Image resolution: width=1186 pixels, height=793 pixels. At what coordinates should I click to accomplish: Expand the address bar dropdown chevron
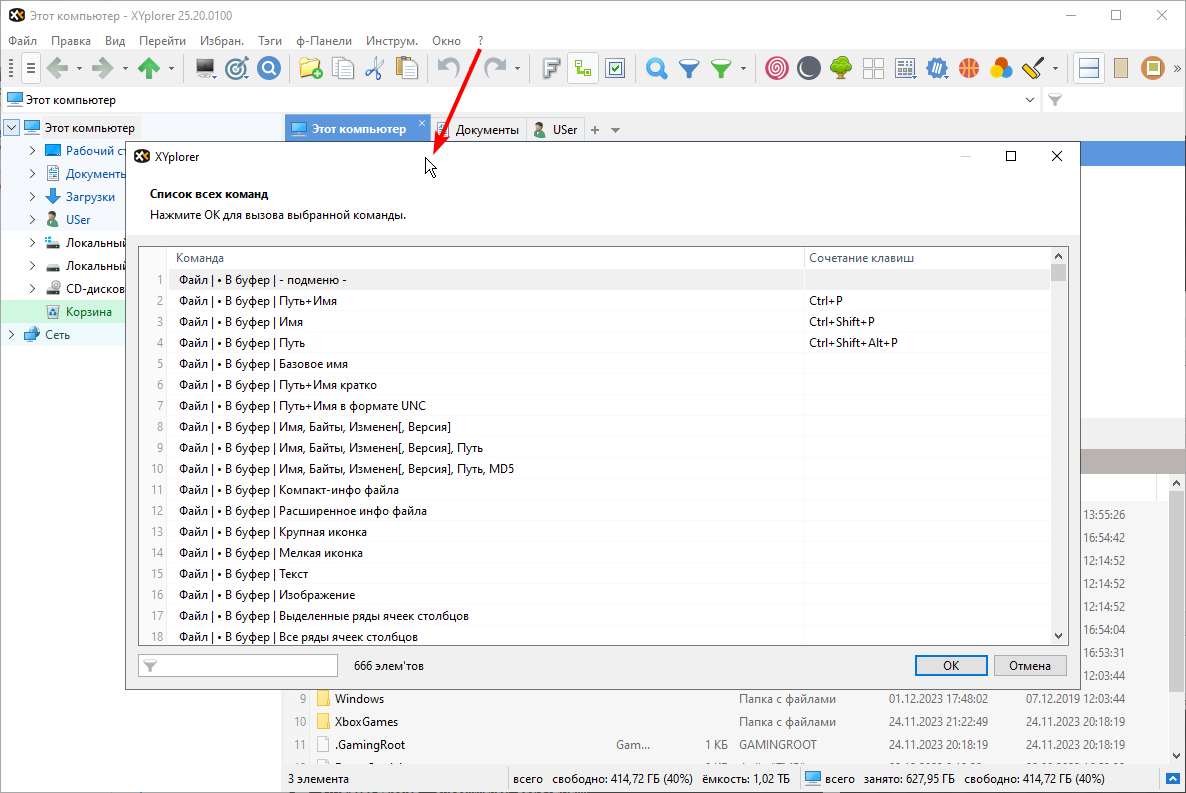point(1029,100)
